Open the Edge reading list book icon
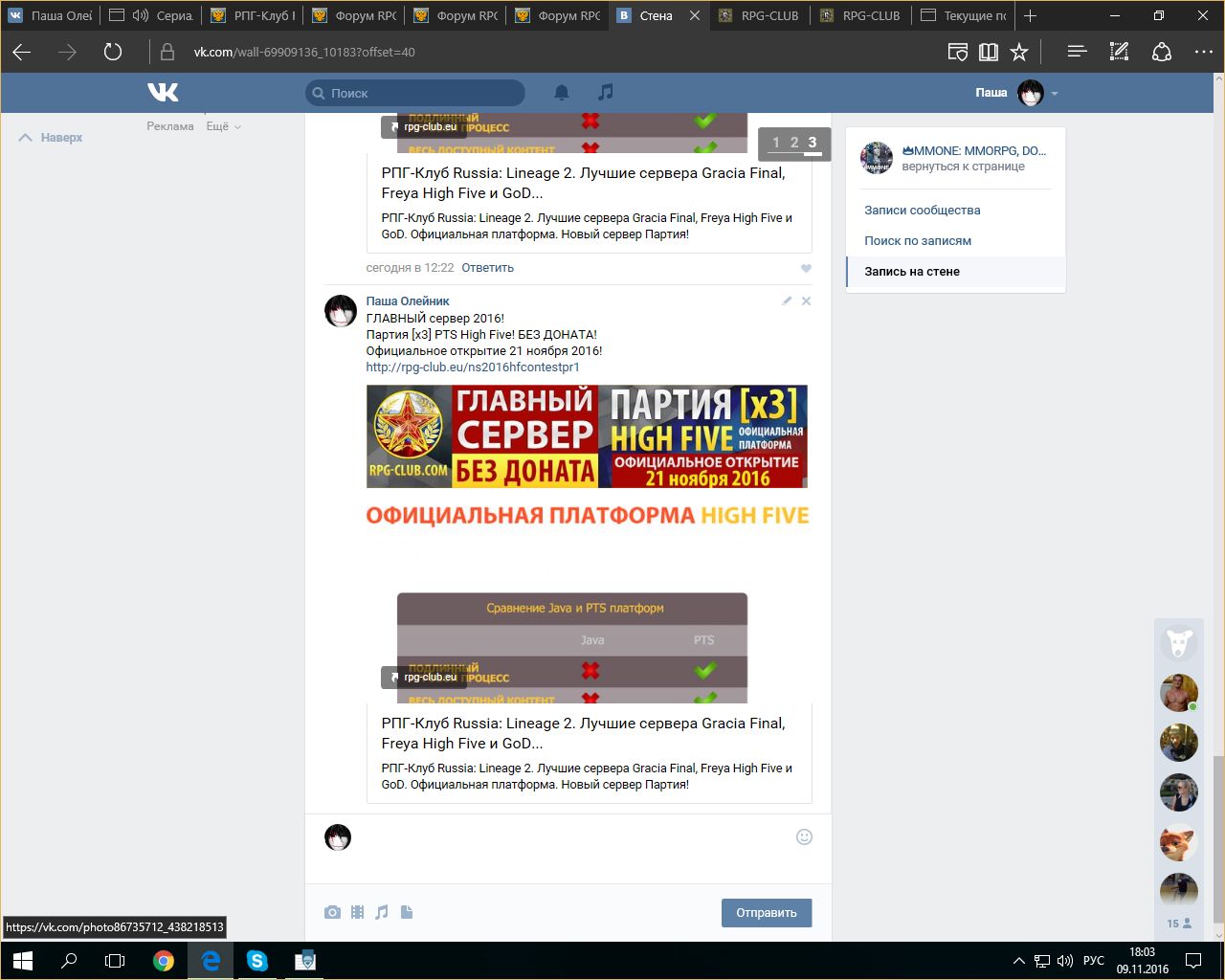 [x=989, y=52]
